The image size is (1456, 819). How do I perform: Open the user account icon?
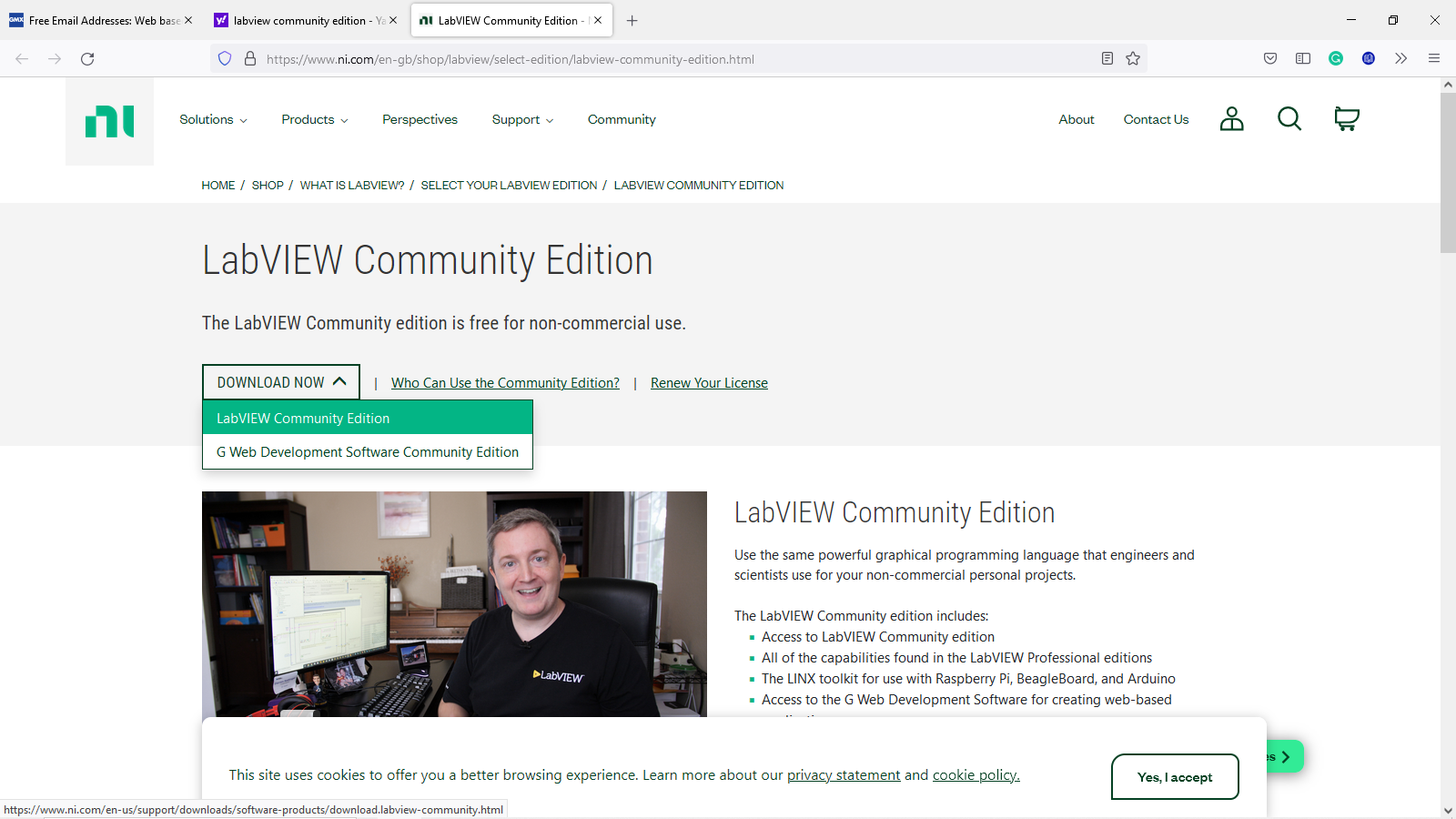pyautogui.click(x=1231, y=119)
